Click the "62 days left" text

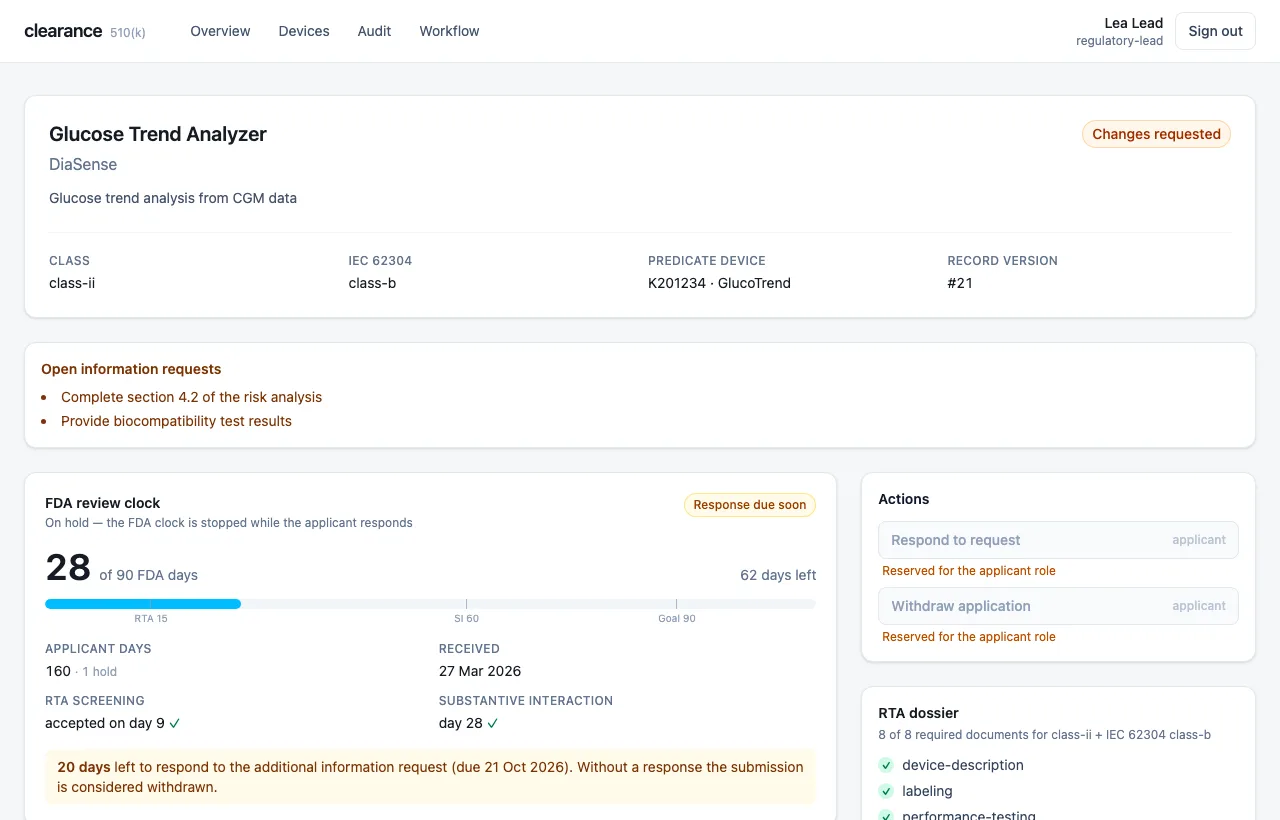[778, 575]
